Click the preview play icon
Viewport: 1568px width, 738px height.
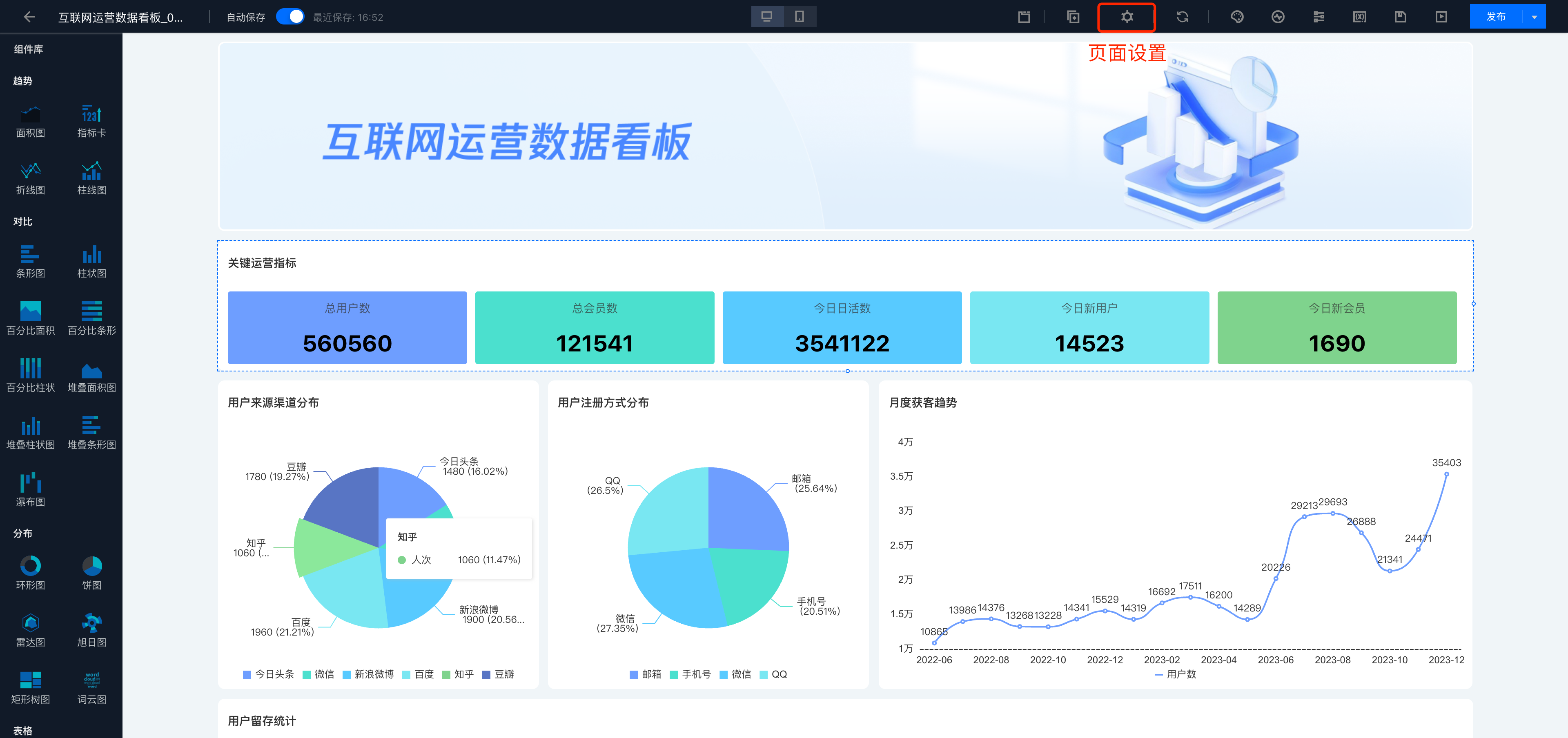(x=1441, y=17)
